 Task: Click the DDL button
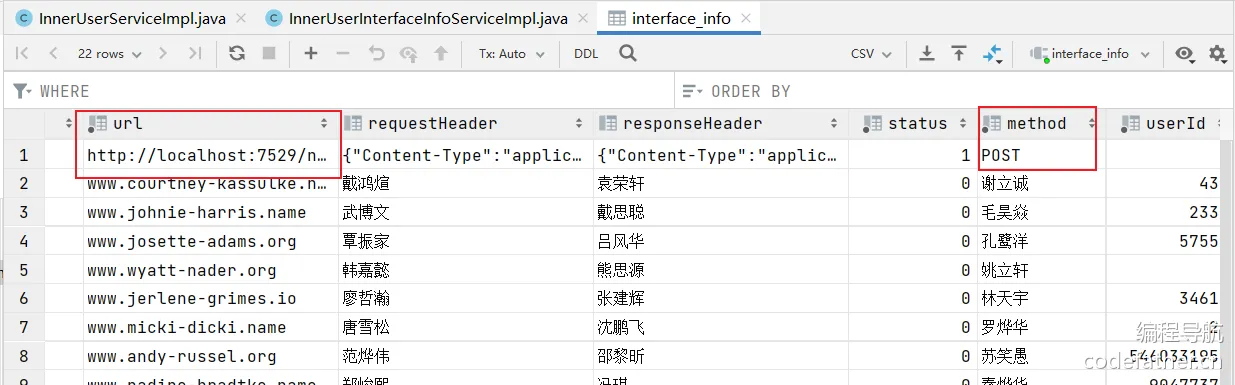click(586, 54)
